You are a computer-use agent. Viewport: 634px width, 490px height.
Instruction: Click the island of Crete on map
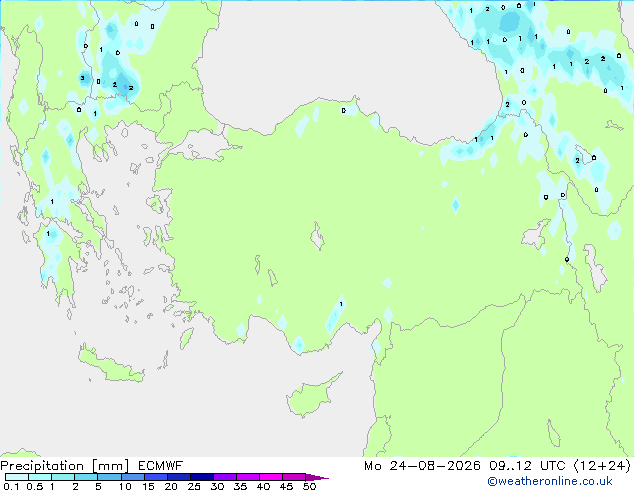click(110, 364)
